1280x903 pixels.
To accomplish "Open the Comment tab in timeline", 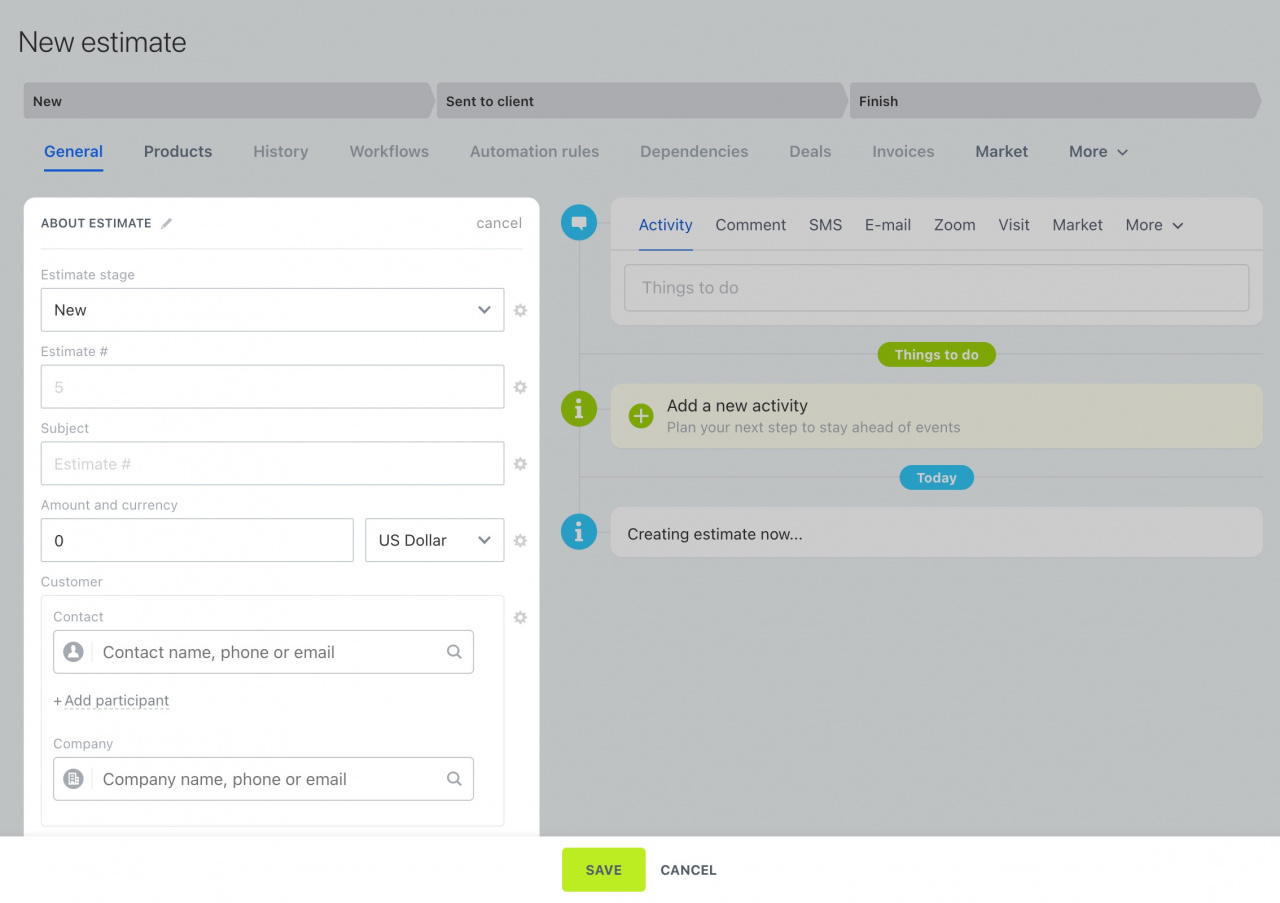I will click(750, 225).
